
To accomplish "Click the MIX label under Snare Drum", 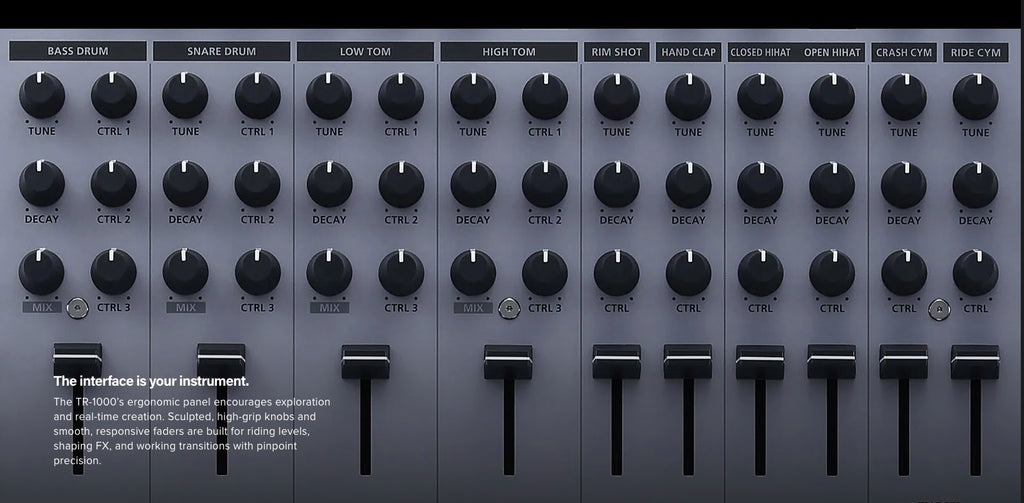I will [186, 308].
